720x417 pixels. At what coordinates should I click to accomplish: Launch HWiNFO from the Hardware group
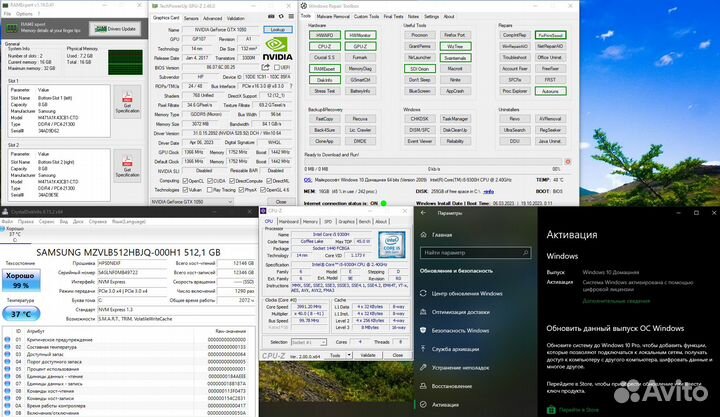pos(325,35)
